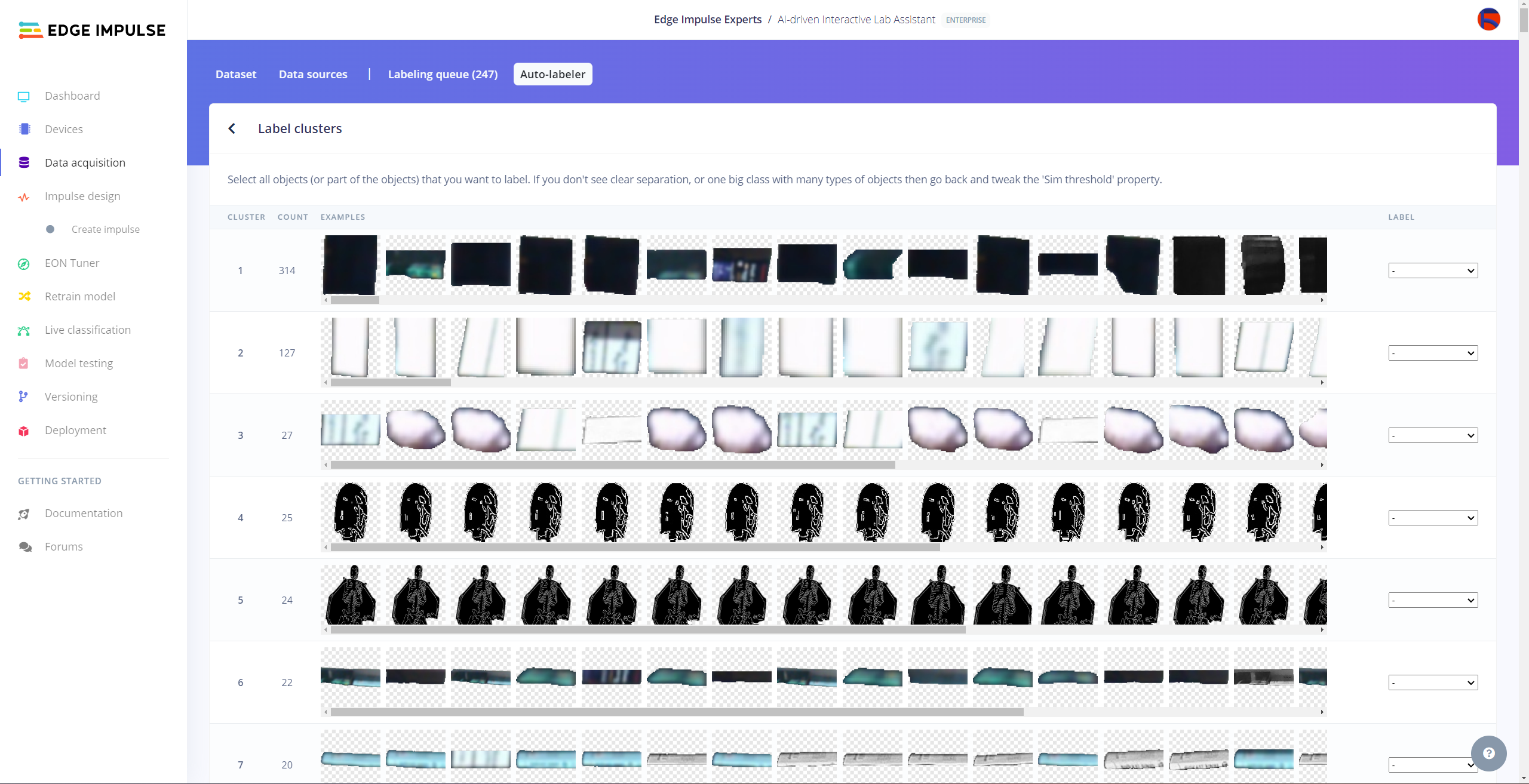Screen dimensions: 1529x784
Task: Open the Edge Impulse Experts breadcrumb link
Action: [x=707, y=20]
